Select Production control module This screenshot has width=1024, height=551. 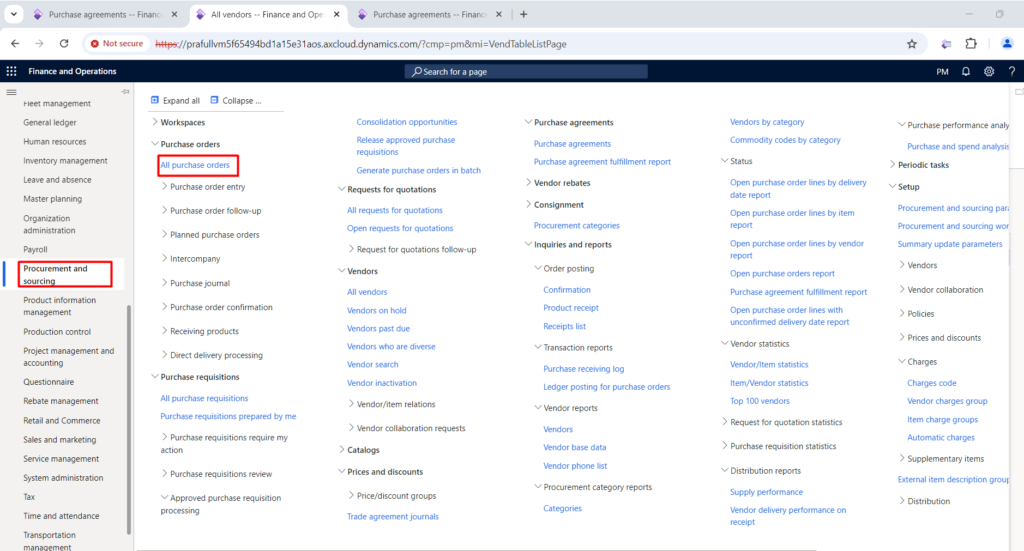[57, 332]
